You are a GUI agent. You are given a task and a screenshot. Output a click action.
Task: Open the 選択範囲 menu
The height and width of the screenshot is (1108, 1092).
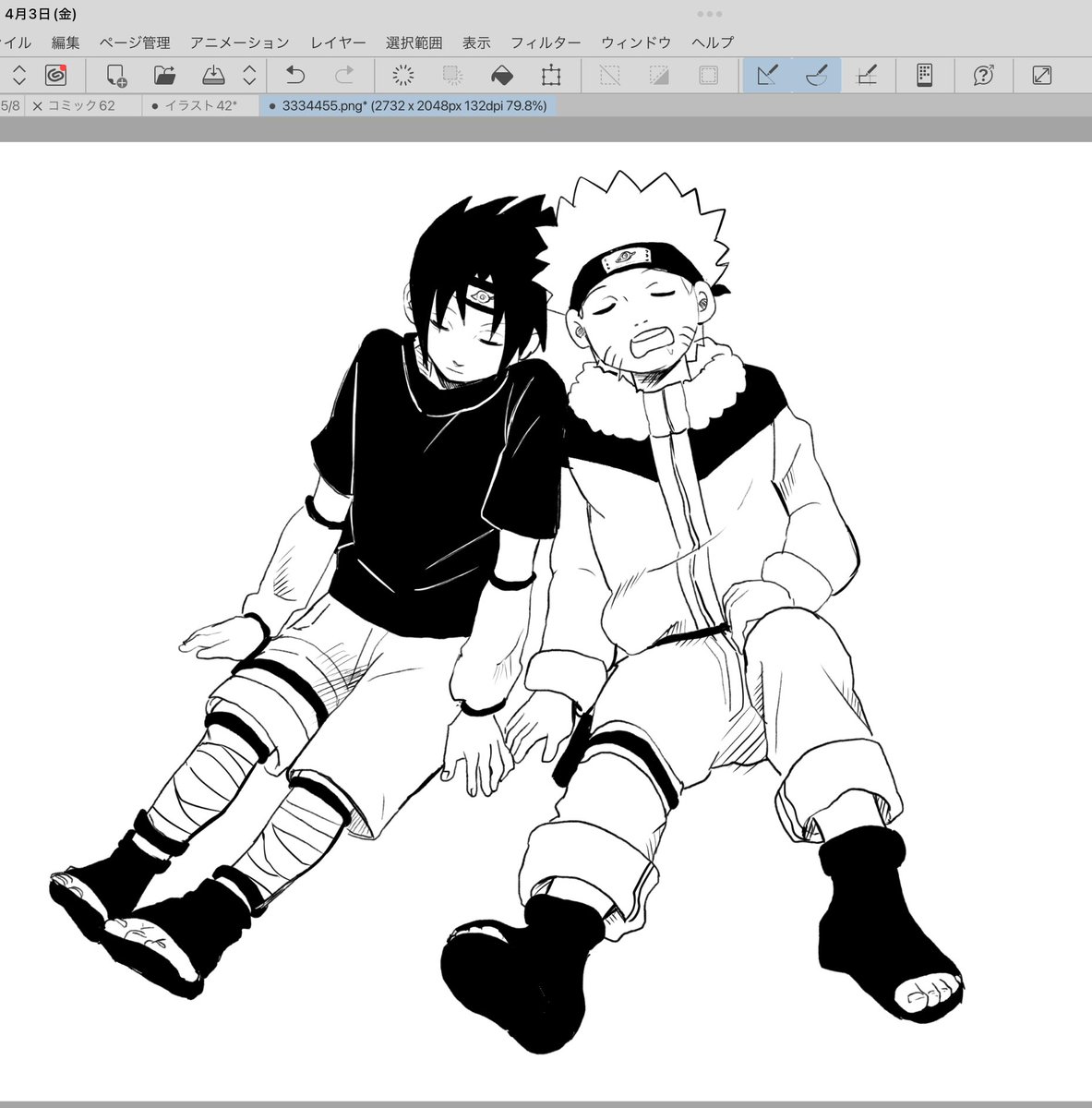point(414,42)
